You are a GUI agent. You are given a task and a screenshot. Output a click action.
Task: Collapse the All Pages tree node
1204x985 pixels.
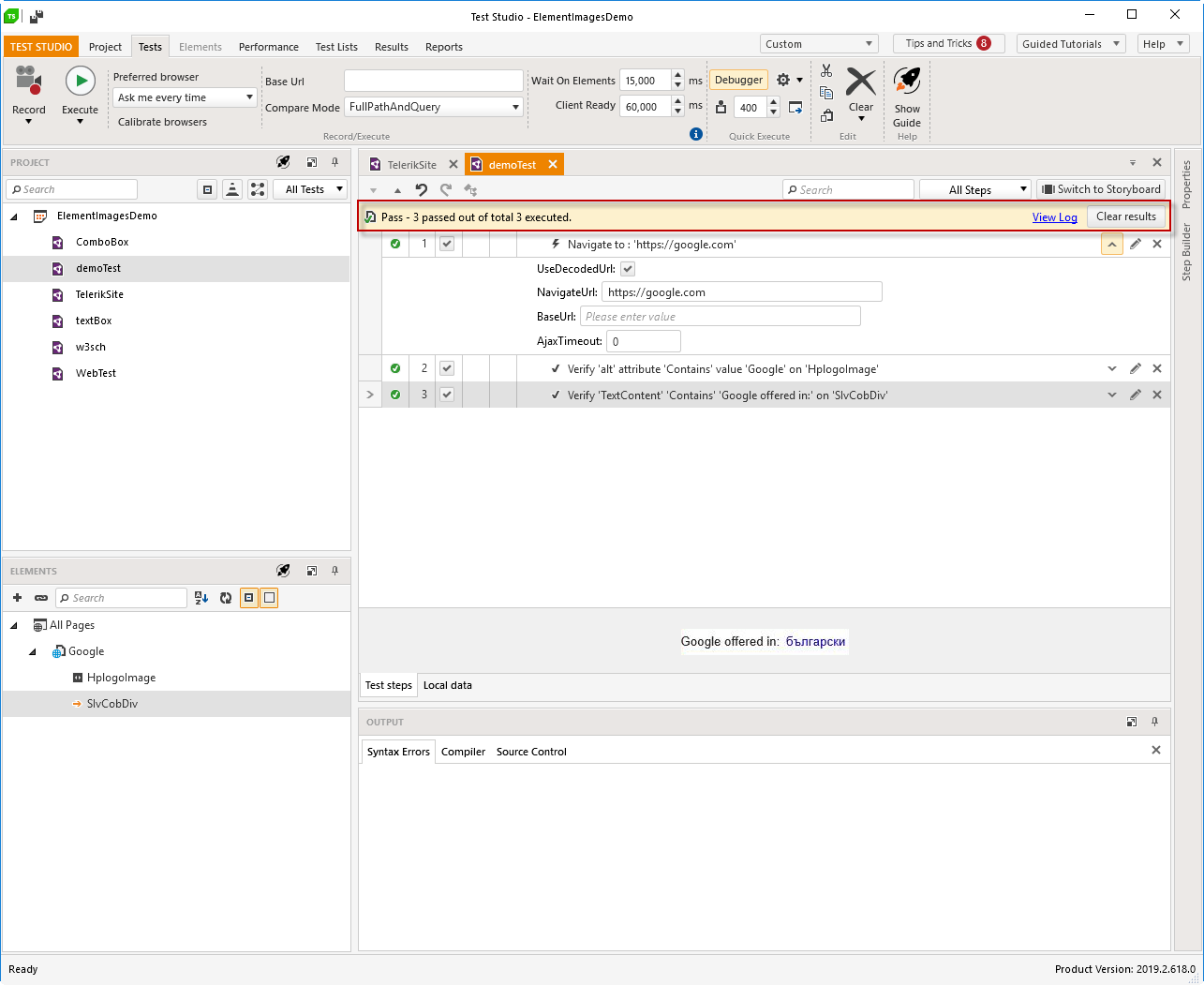pyautogui.click(x=14, y=625)
